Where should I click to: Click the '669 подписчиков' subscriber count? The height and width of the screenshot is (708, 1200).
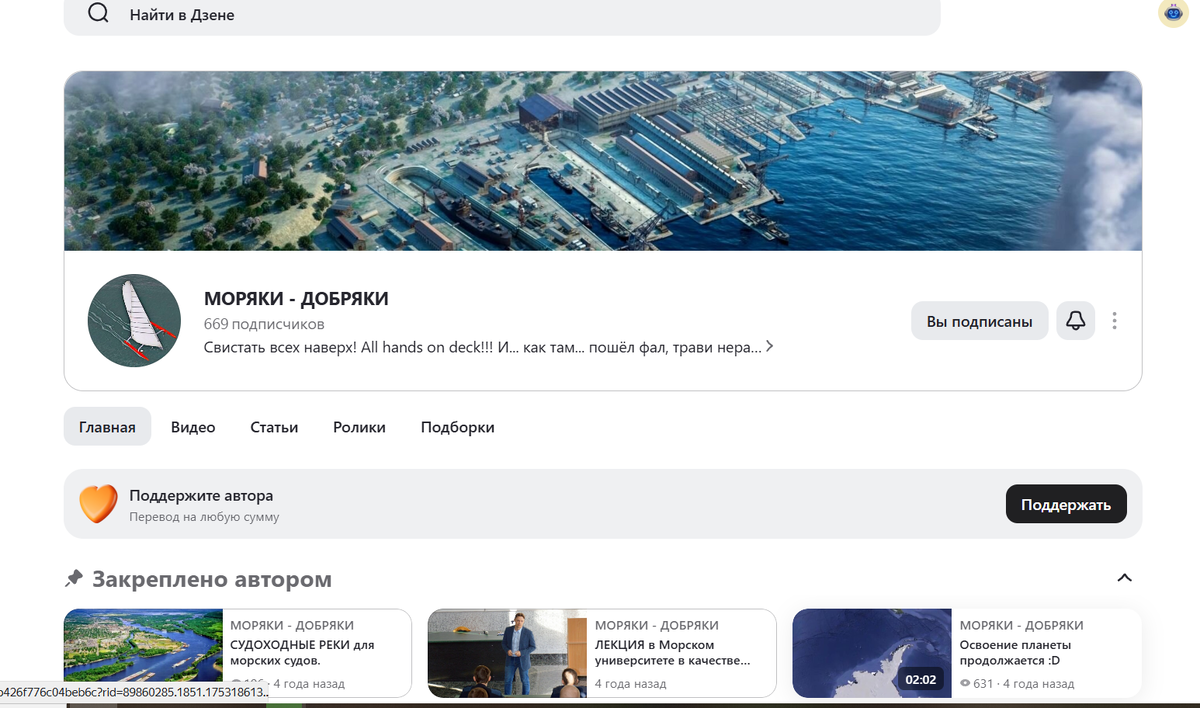coord(264,324)
